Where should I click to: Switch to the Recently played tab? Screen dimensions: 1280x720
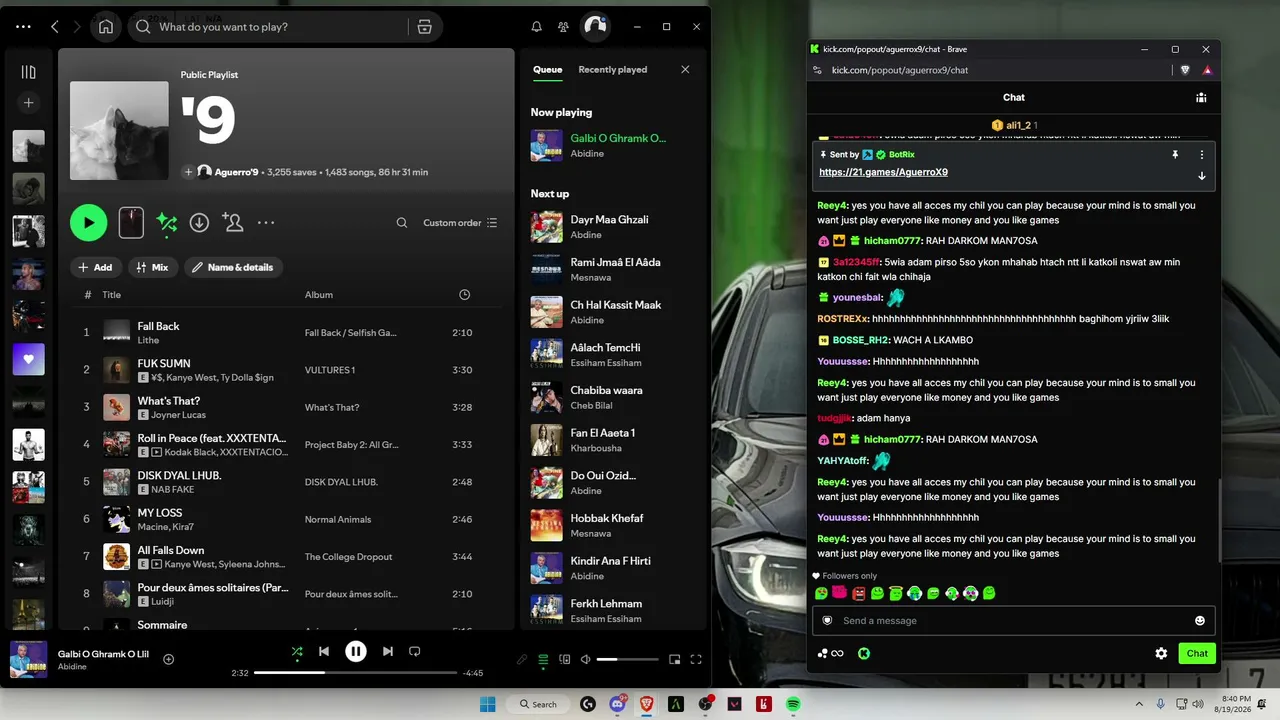pos(613,70)
